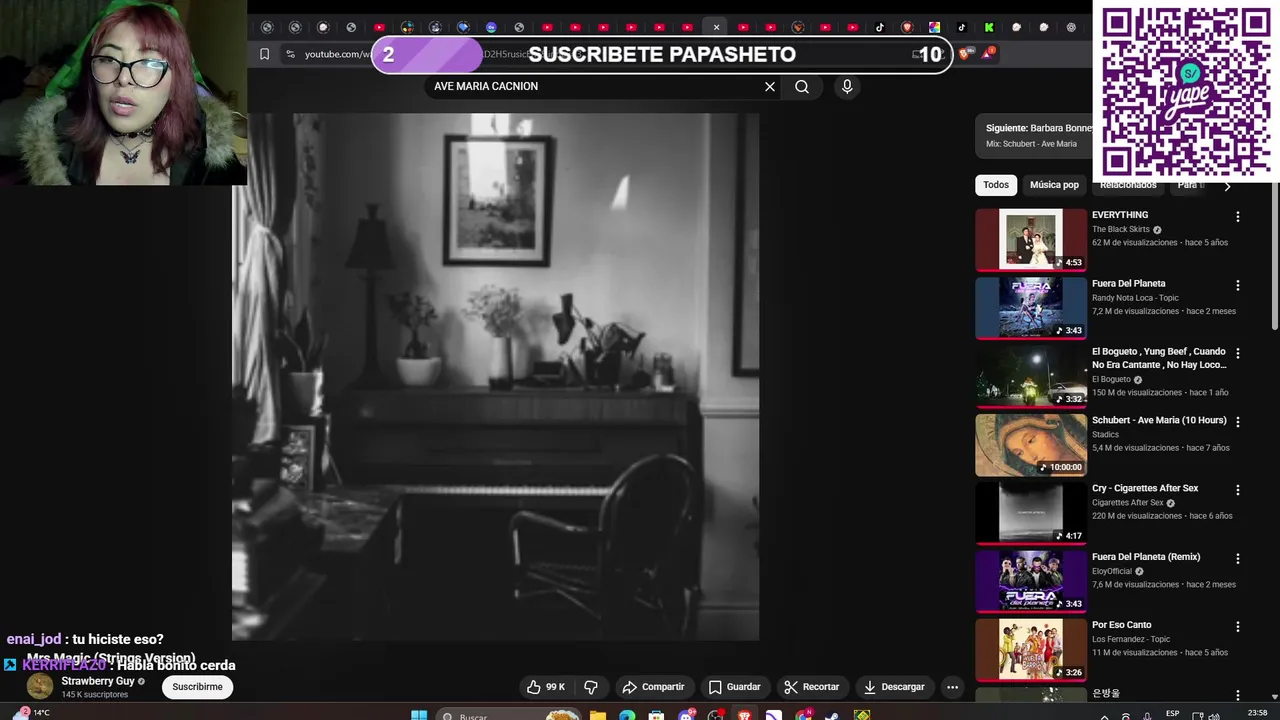Open options menu for EVERYTHING video
This screenshot has height=720, width=1280.
point(1237,217)
